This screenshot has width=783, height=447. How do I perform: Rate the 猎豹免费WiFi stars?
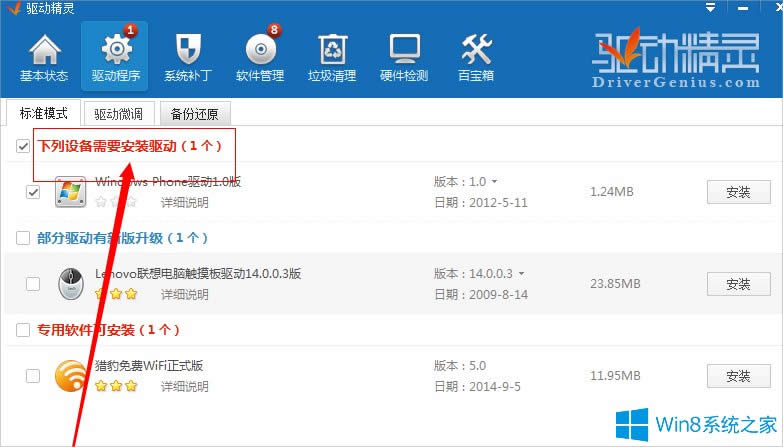pos(116,386)
